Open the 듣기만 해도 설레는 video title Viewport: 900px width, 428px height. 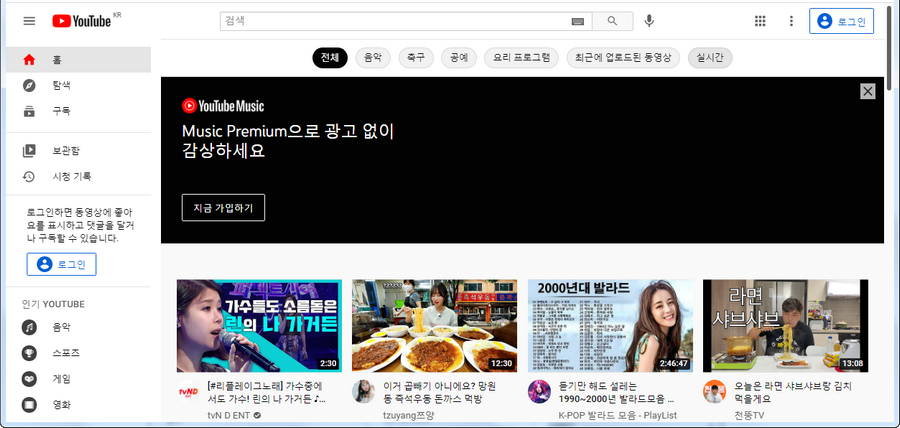[616, 392]
